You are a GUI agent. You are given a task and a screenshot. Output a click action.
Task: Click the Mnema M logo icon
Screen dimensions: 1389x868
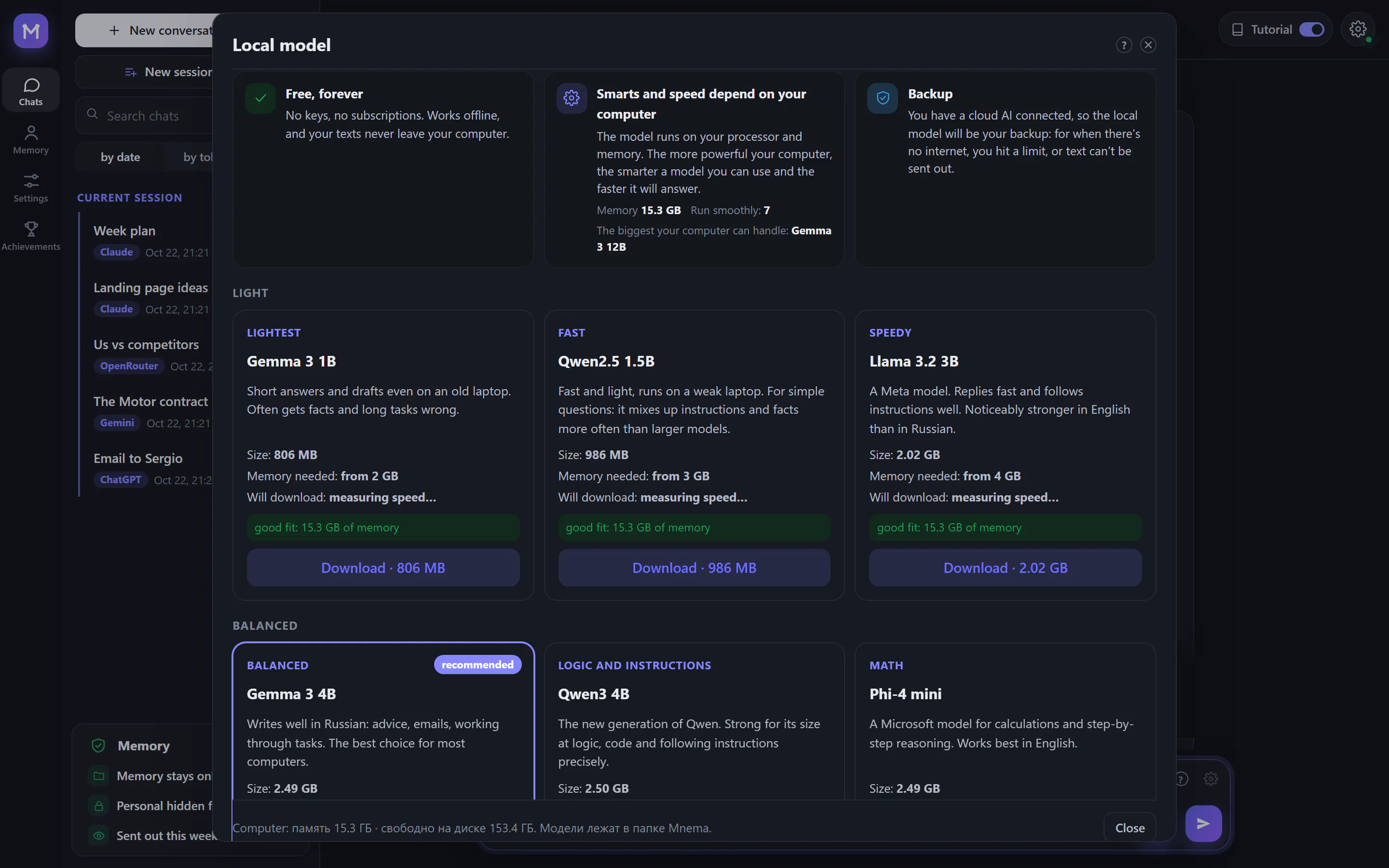point(31,31)
